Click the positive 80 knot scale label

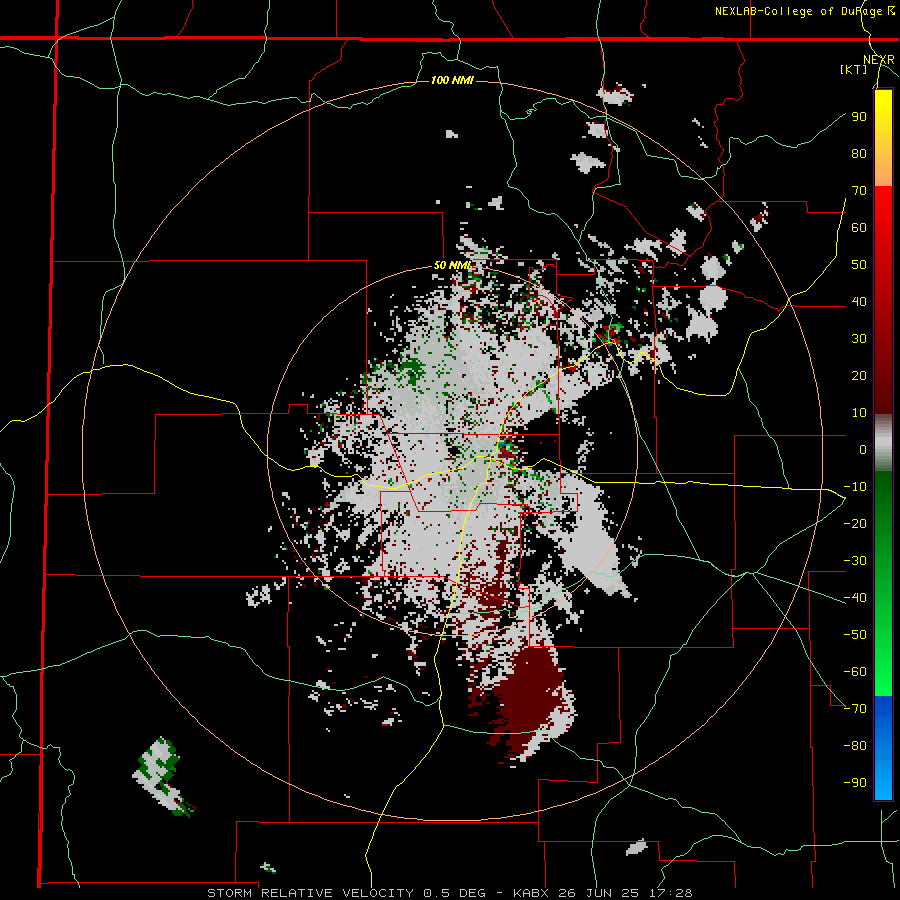(x=859, y=153)
